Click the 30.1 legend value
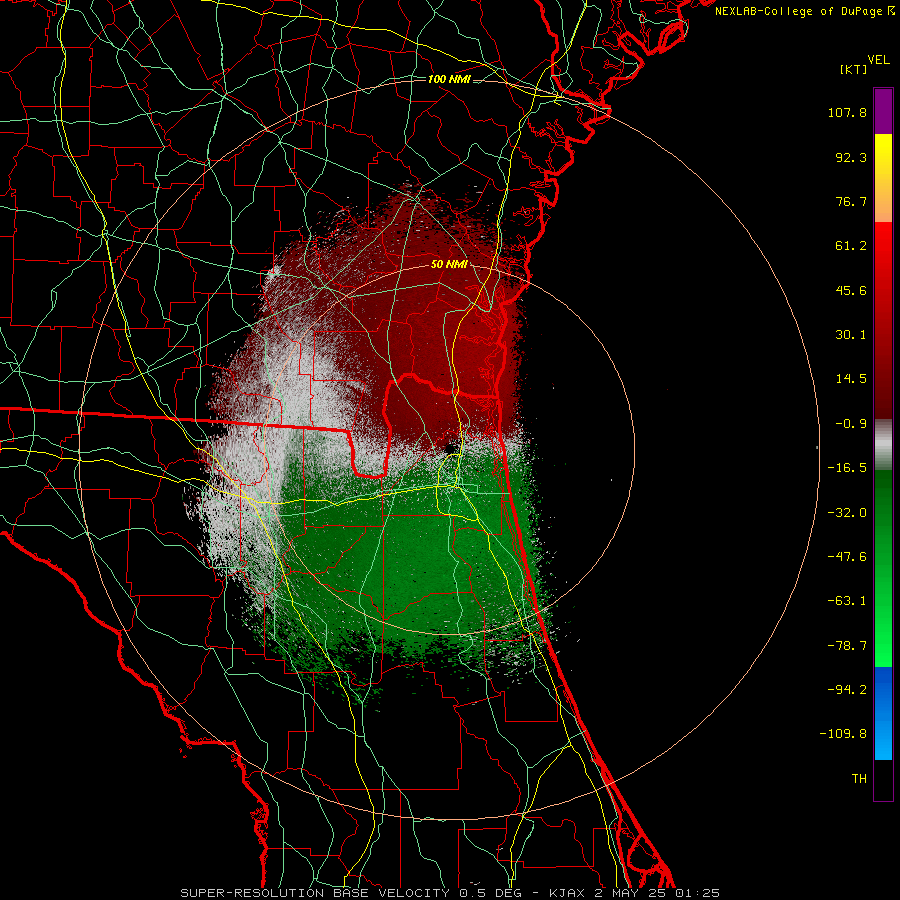Screen dimensions: 900x900 tap(851, 335)
